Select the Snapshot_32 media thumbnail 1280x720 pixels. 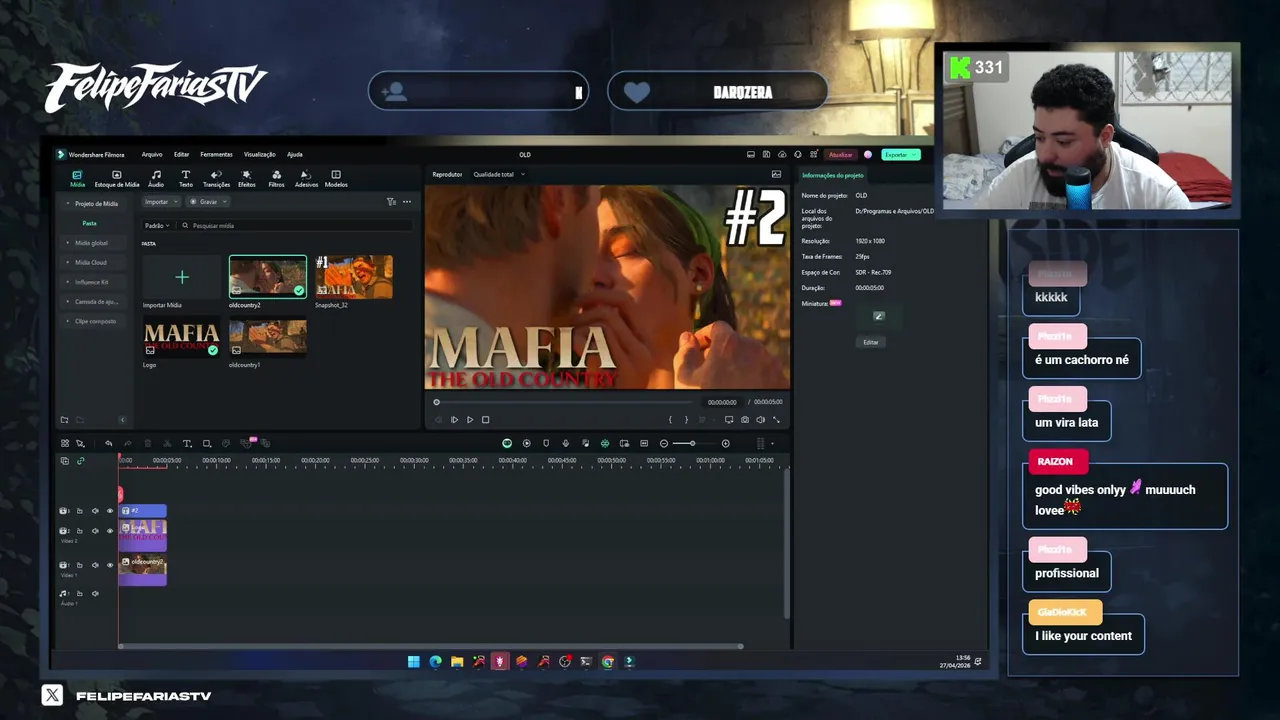coord(354,277)
